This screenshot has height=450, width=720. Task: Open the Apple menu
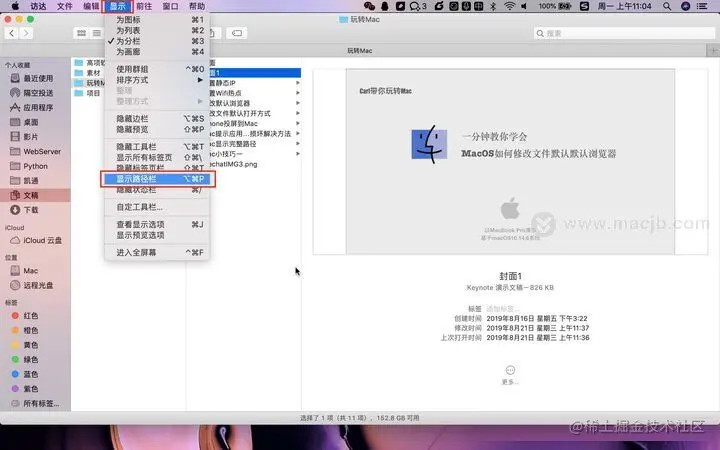click(x=15, y=6)
